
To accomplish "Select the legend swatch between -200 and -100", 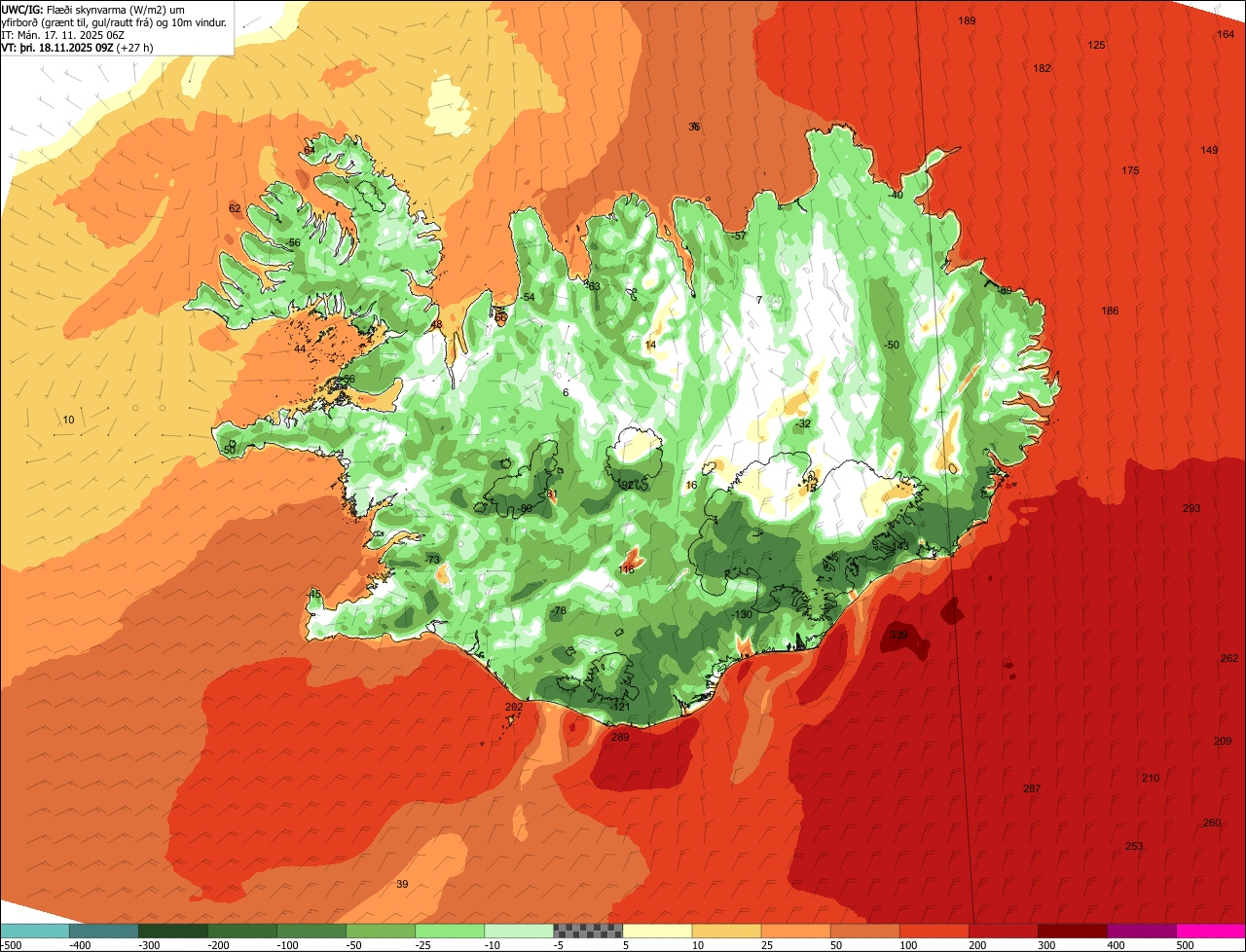I will click(x=242, y=931).
